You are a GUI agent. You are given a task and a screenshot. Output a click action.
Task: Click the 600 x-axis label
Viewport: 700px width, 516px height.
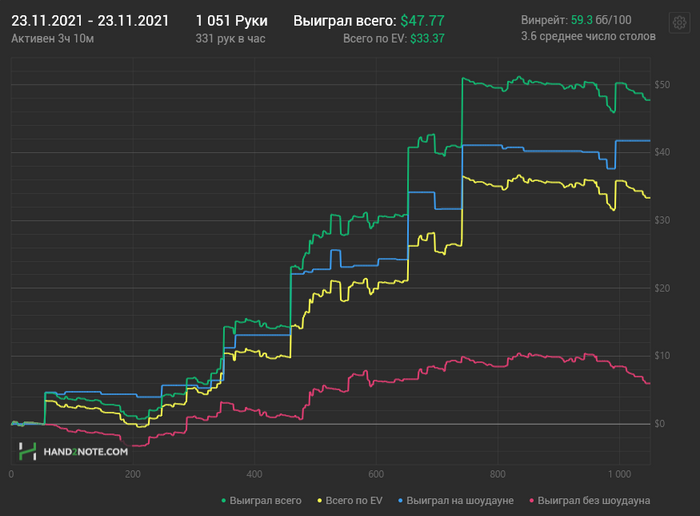point(376,474)
